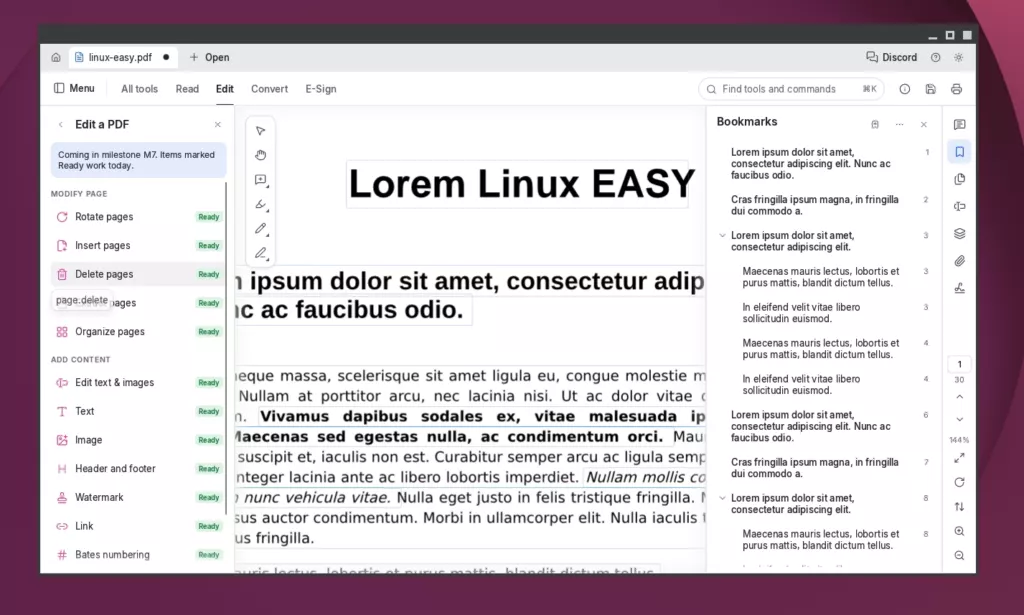Screen dimensions: 1024x615
Task: Collapse bookmark on page 8
Action: pos(722,497)
